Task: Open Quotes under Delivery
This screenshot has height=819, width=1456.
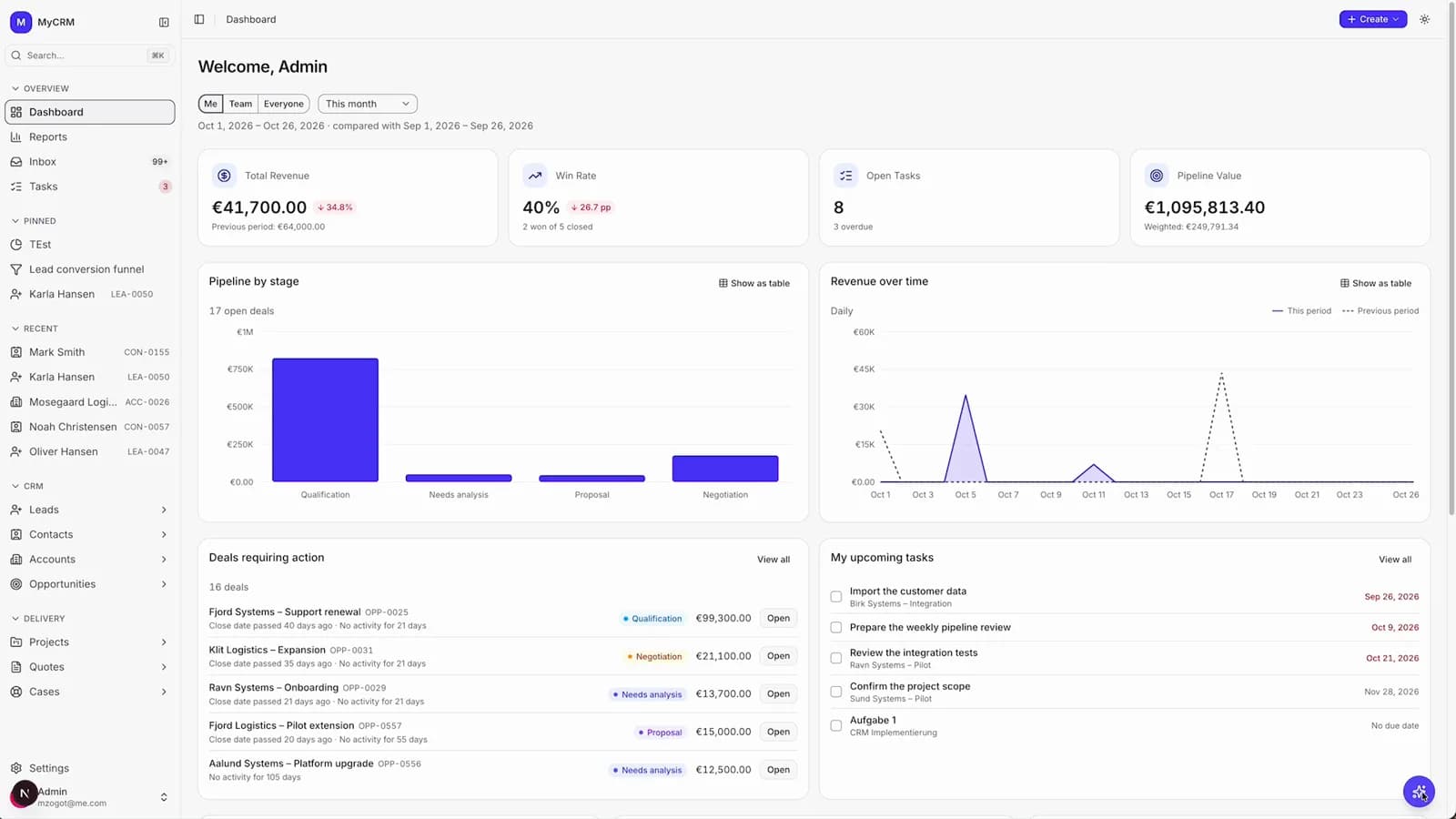Action: [90, 667]
